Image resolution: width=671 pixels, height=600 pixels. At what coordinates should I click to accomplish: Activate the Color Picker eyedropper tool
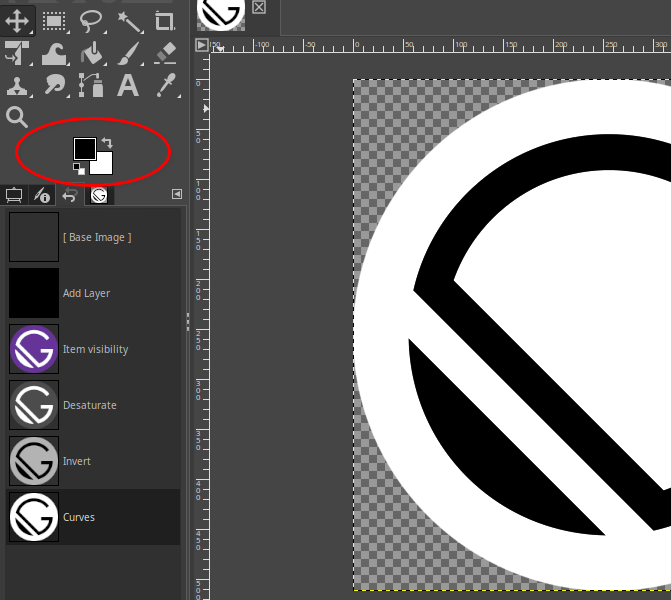(164, 85)
